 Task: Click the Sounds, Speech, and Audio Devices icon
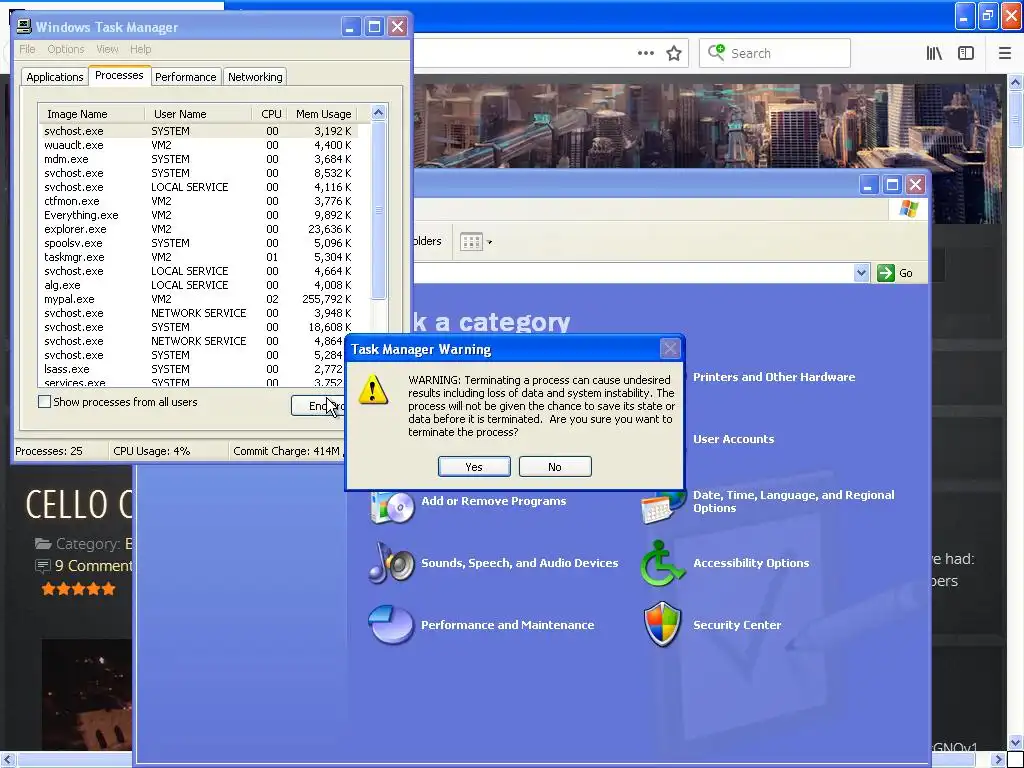click(392, 562)
